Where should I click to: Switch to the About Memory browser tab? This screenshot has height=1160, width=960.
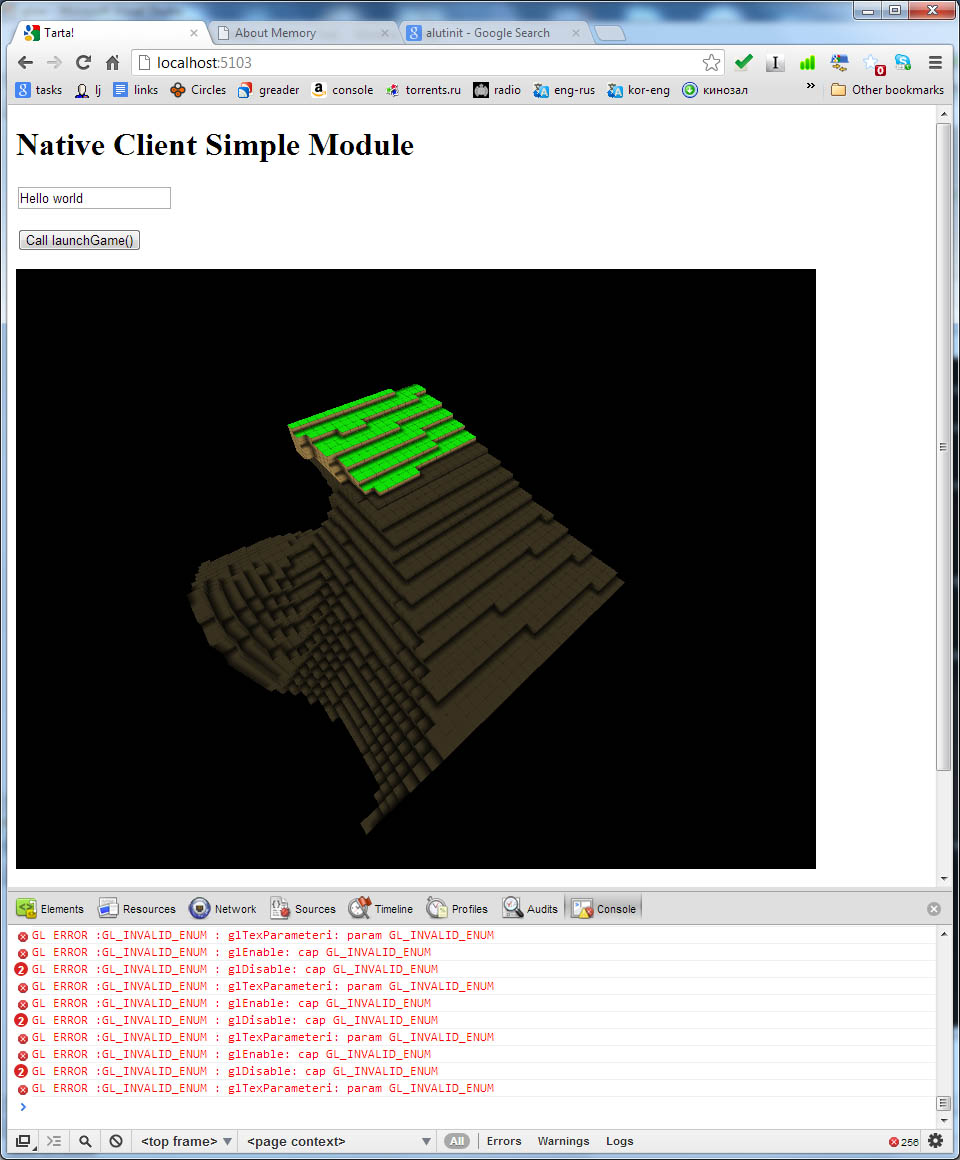coord(296,33)
